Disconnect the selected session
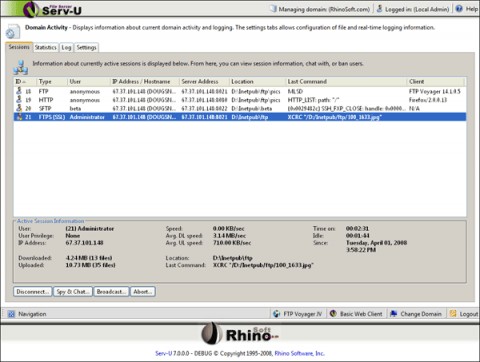The width and height of the screenshot is (480, 362). pyautogui.click(x=33, y=292)
